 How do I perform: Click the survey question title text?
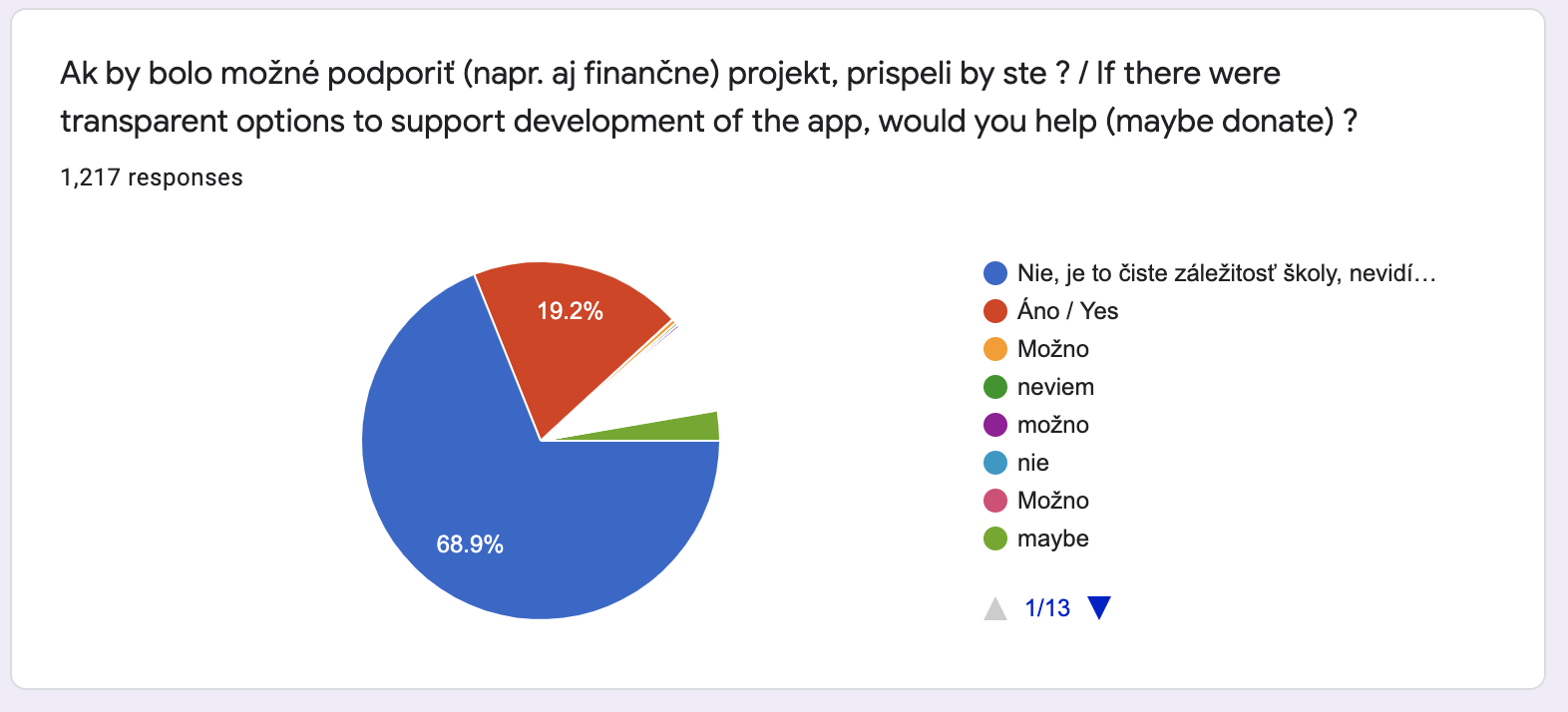tap(708, 97)
